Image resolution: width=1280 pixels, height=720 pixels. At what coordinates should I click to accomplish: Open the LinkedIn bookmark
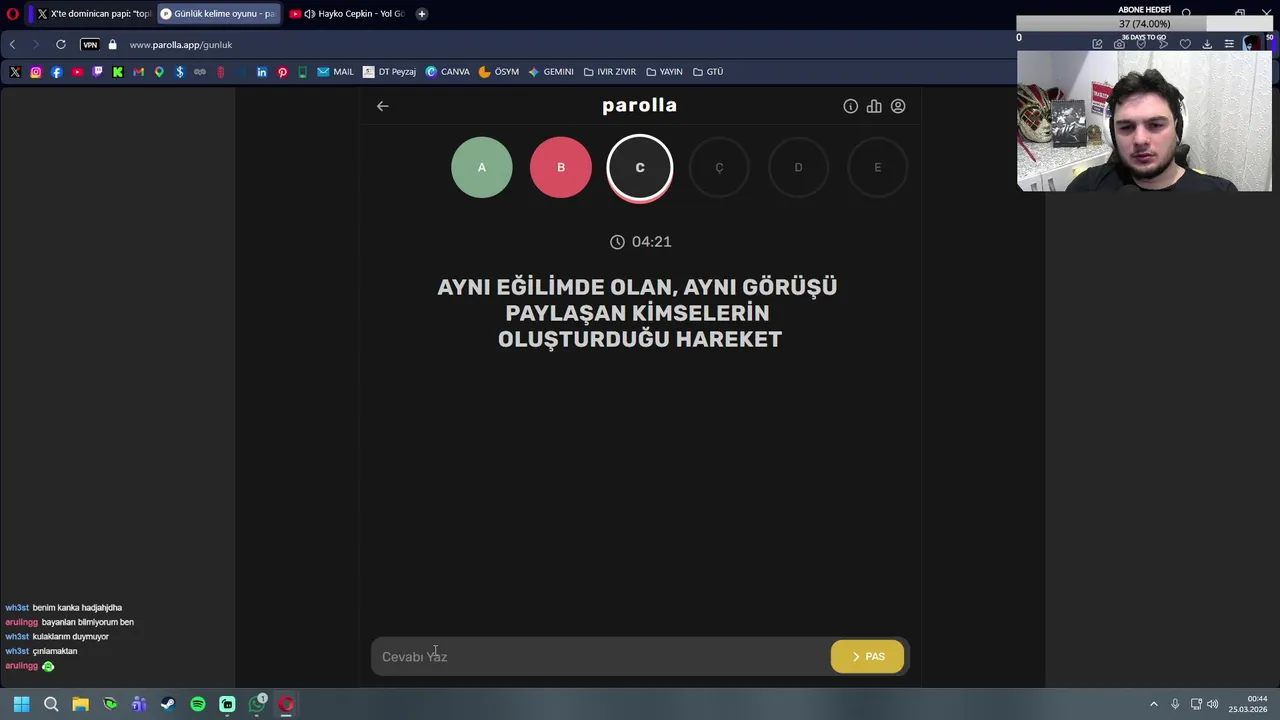coord(262,72)
